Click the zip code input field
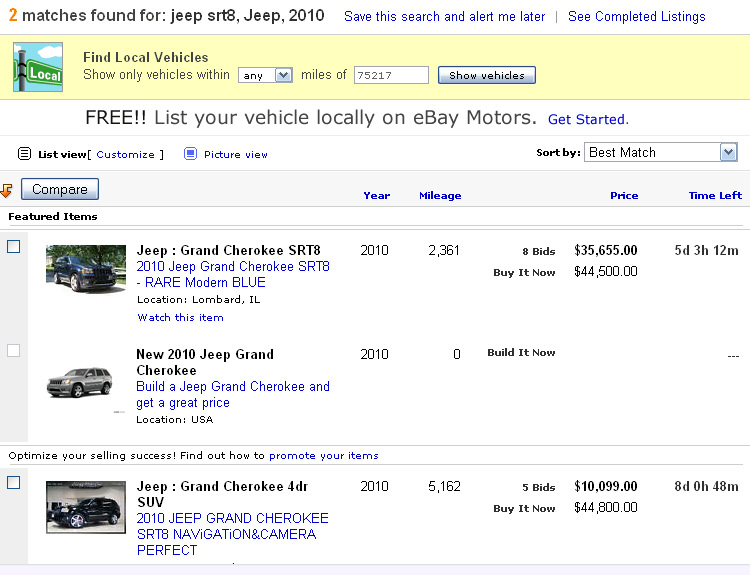The image size is (750, 575). (x=391, y=75)
